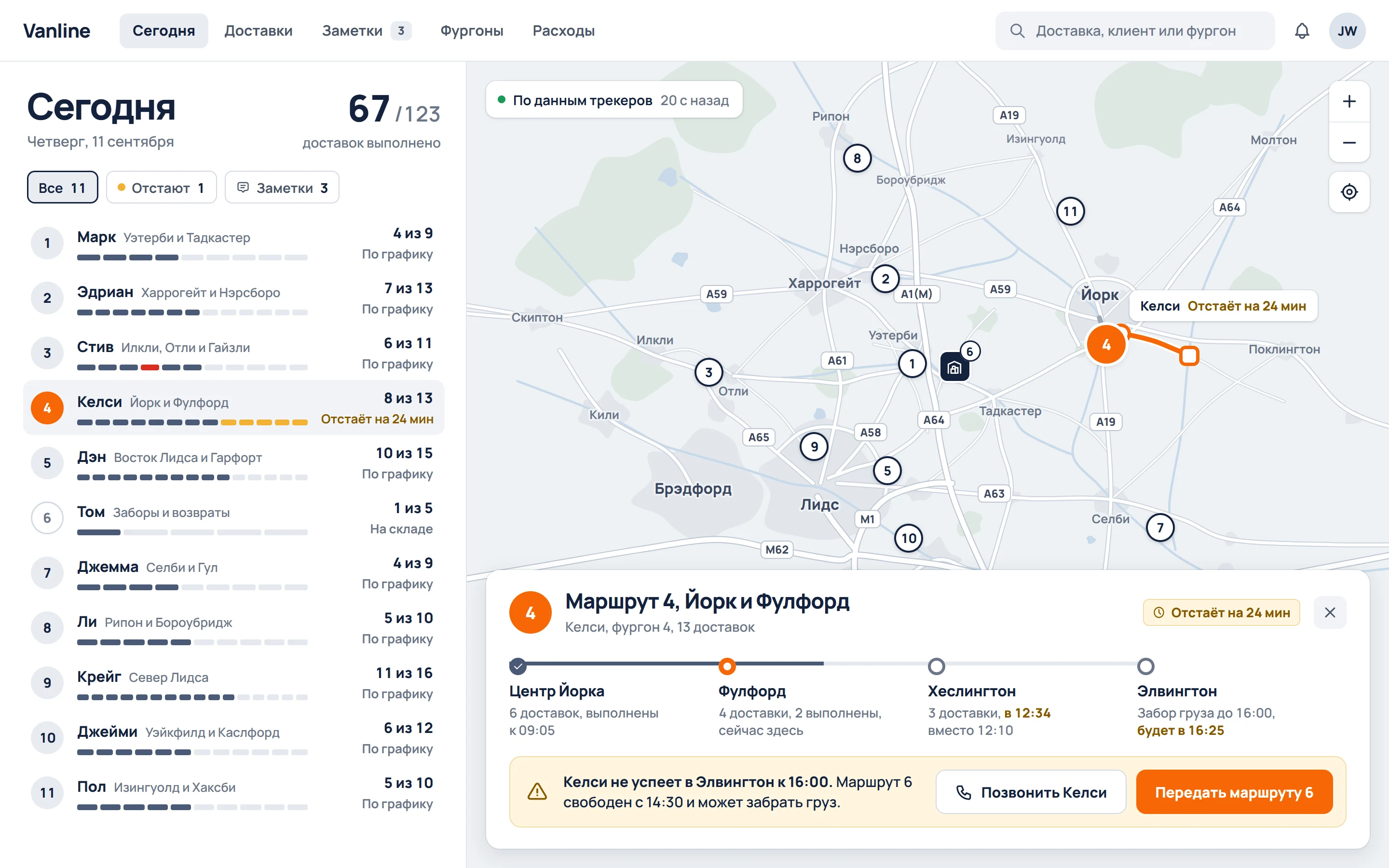
Task: Select the Хеслингтон stop on route timeline
Action: pyautogui.click(x=937, y=666)
